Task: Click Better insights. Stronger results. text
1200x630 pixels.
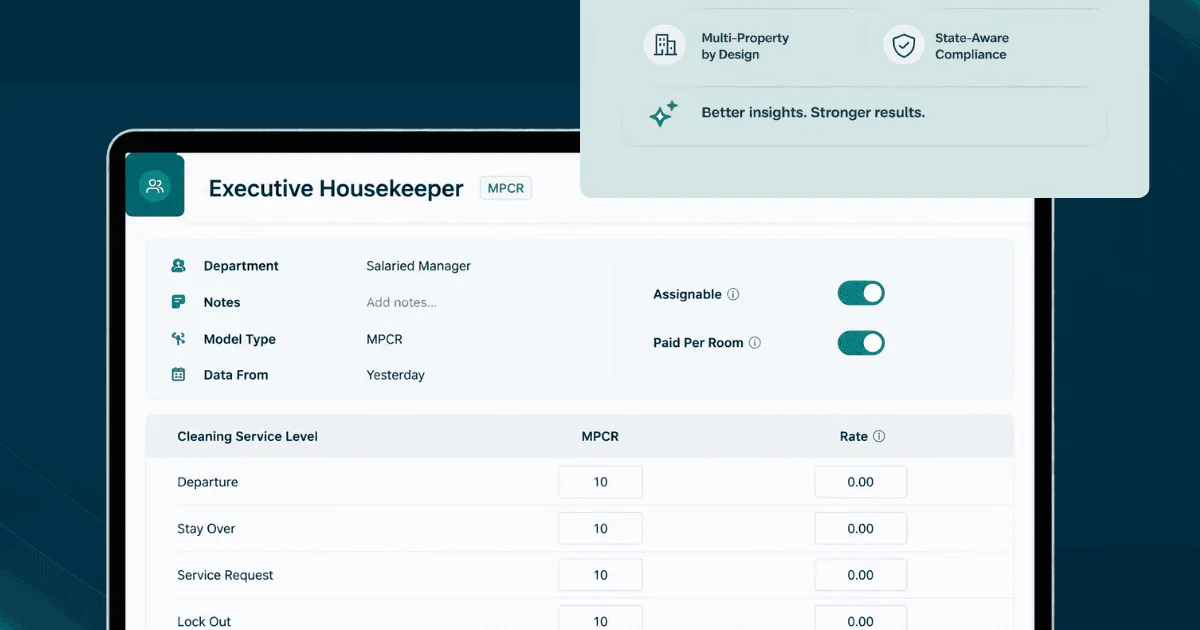Action: pos(813,113)
